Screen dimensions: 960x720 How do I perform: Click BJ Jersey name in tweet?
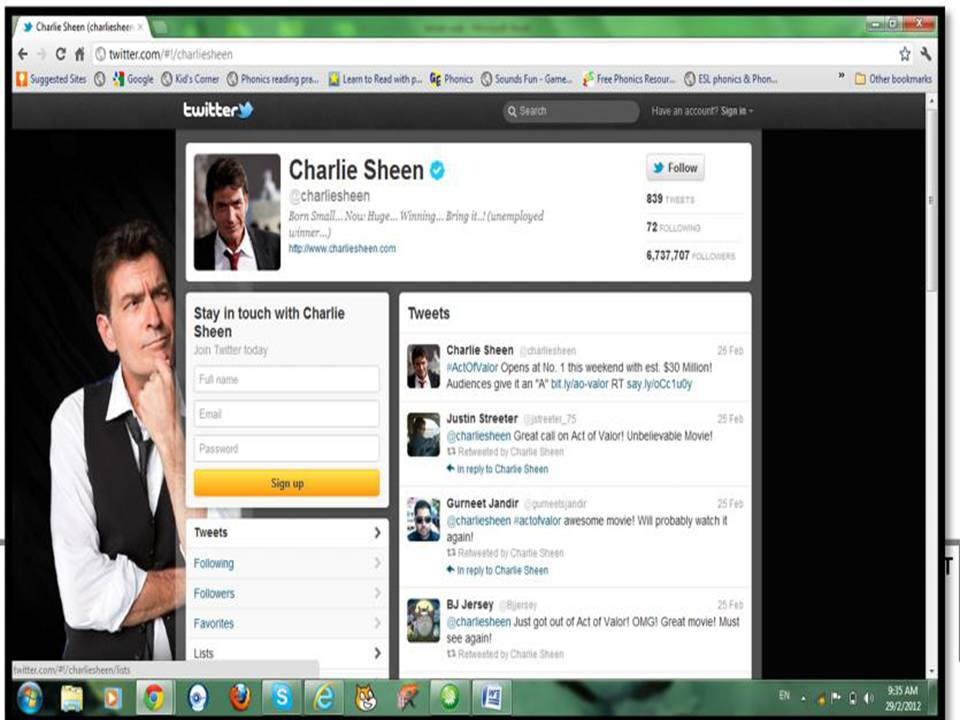[470, 604]
